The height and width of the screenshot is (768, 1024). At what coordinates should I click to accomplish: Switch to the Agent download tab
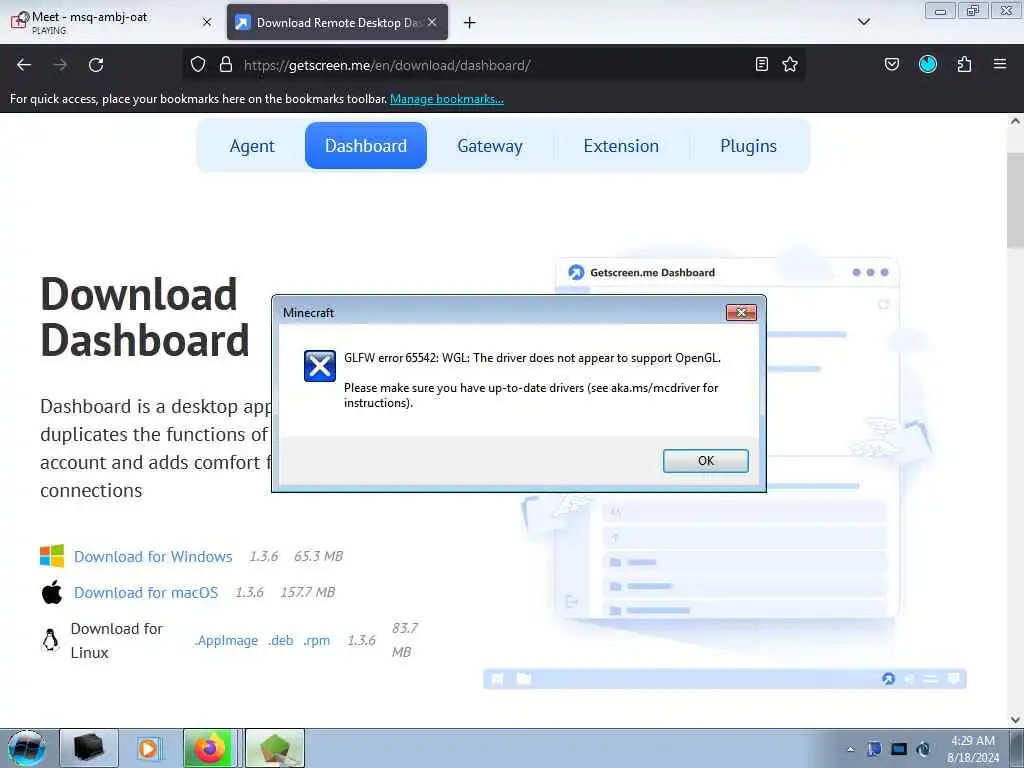(x=252, y=146)
